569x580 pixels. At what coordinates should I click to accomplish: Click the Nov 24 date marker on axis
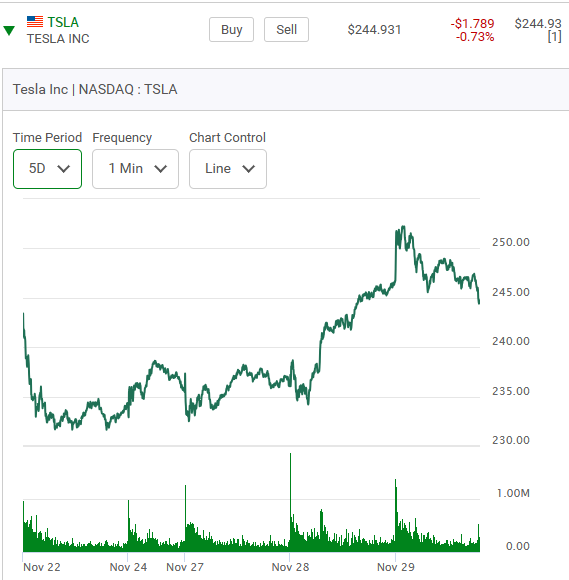(128, 567)
